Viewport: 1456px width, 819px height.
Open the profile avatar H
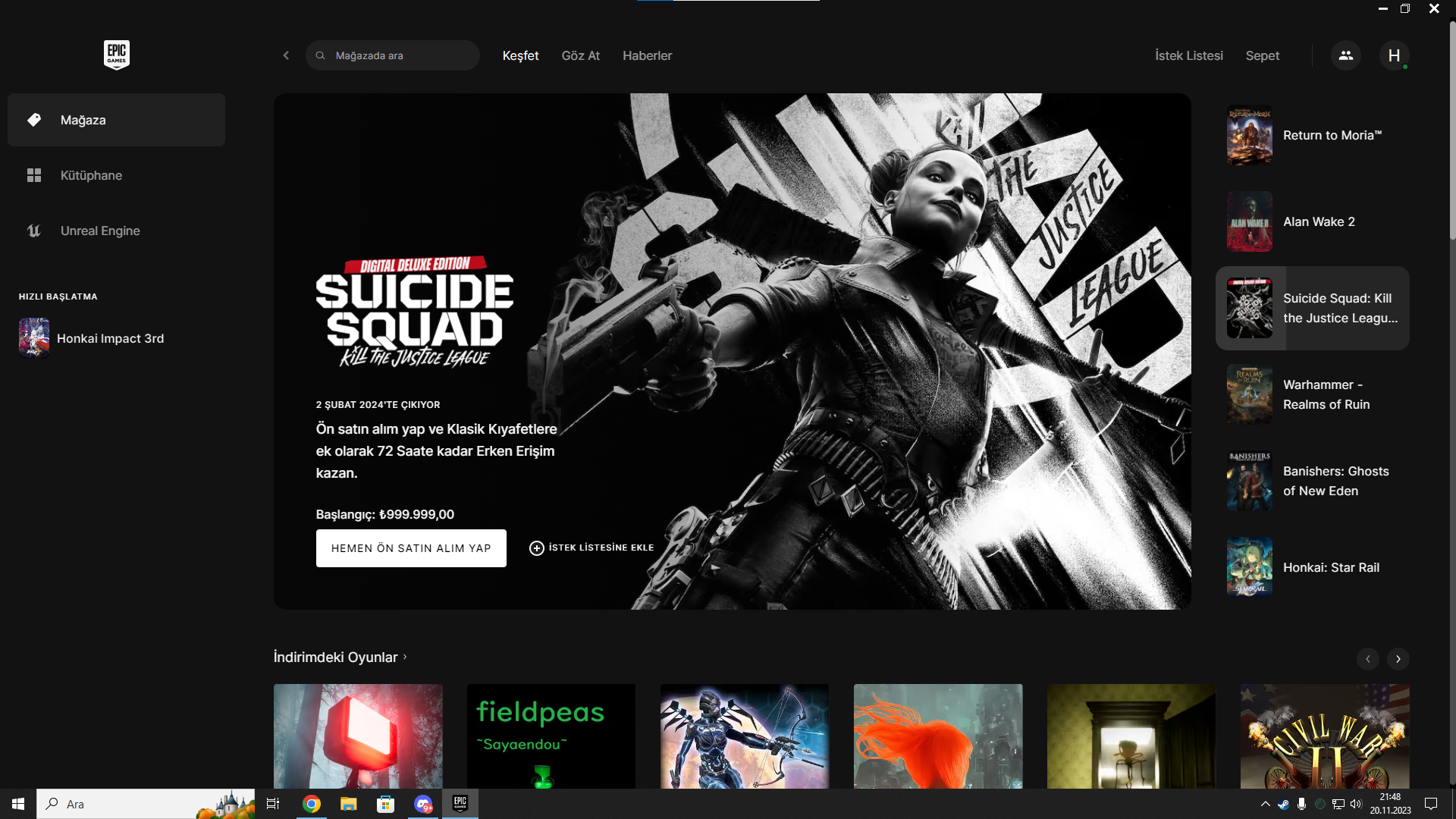tap(1394, 55)
